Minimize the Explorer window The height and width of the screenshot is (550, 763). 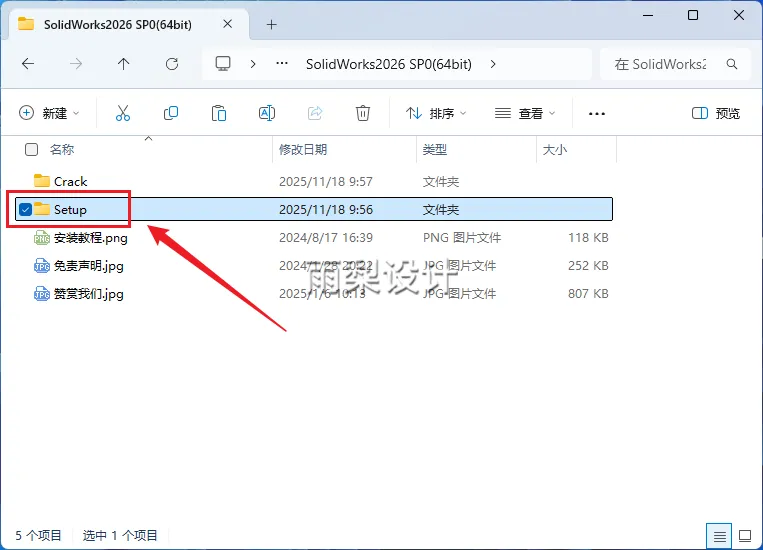point(648,16)
